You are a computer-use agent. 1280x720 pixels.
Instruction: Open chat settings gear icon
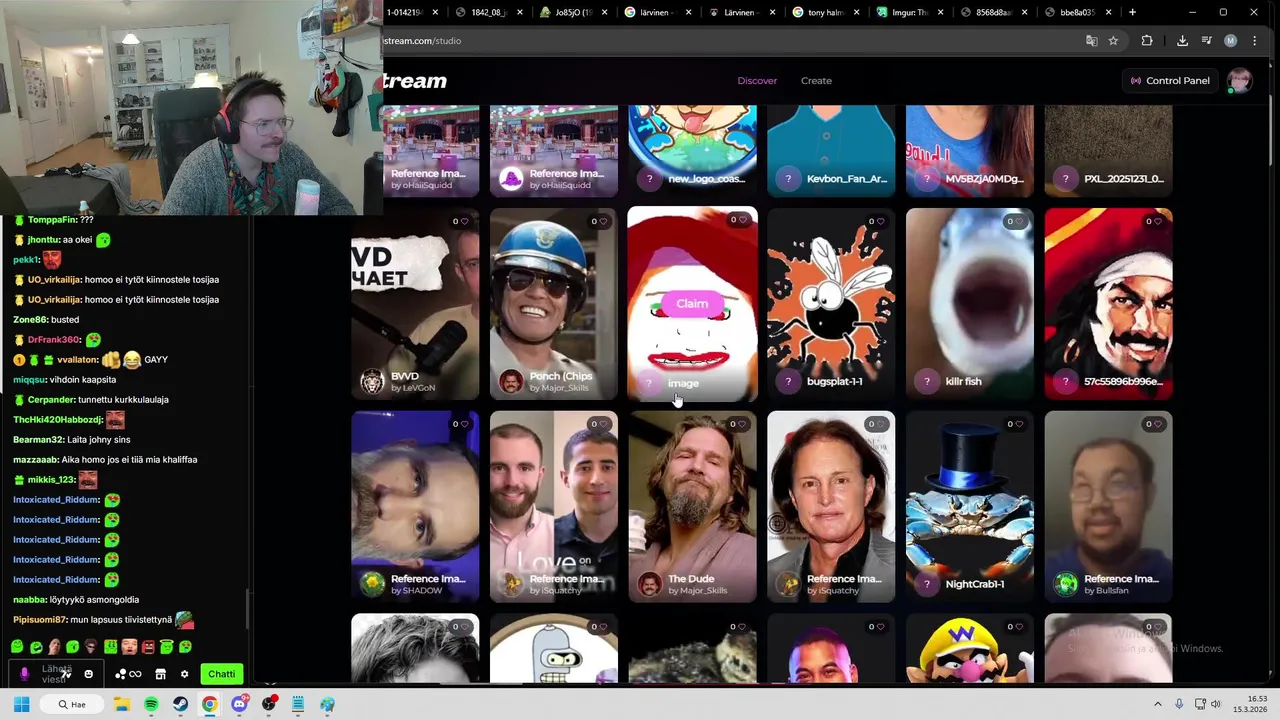click(x=184, y=674)
